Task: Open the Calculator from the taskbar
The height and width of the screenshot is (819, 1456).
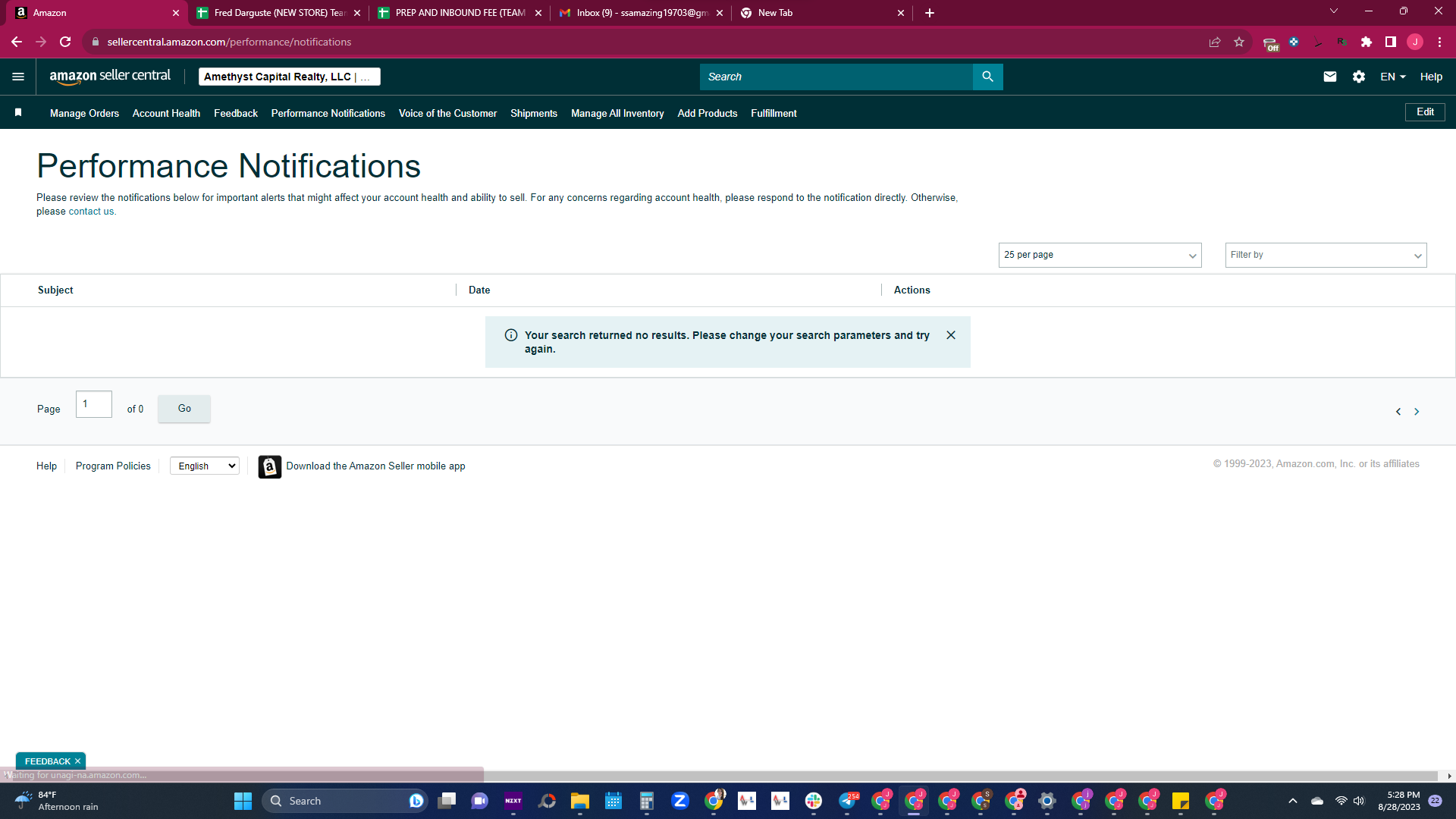Action: pos(647,801)
